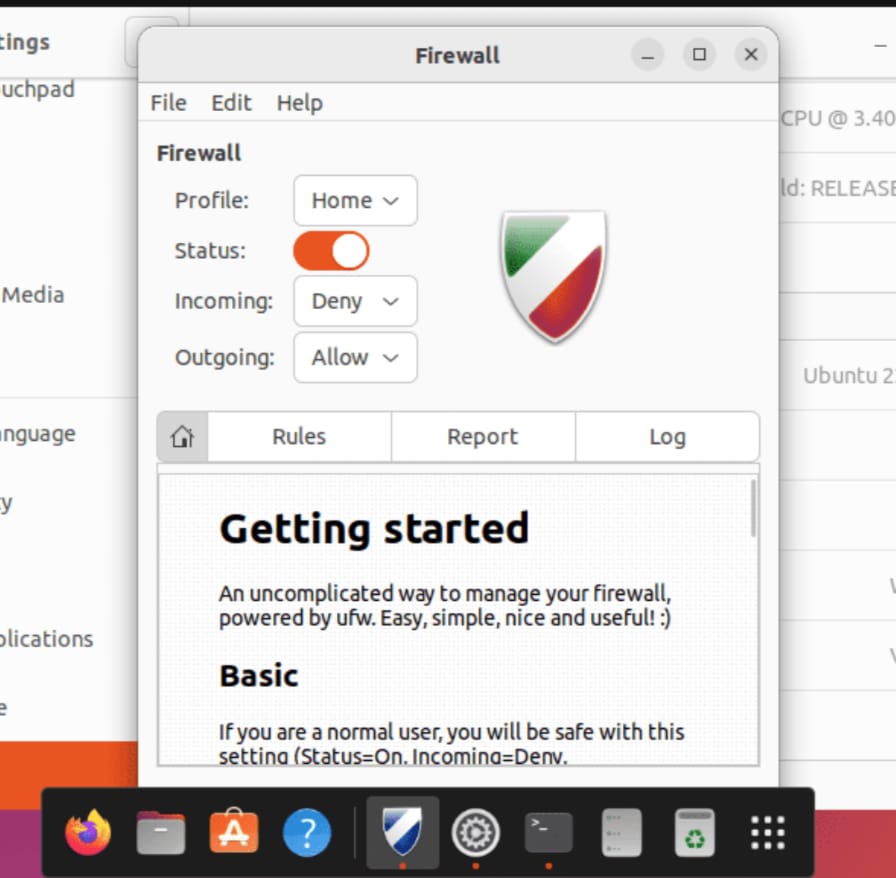Open the Edit menu
896x878 pixels.
pos(231,103)
